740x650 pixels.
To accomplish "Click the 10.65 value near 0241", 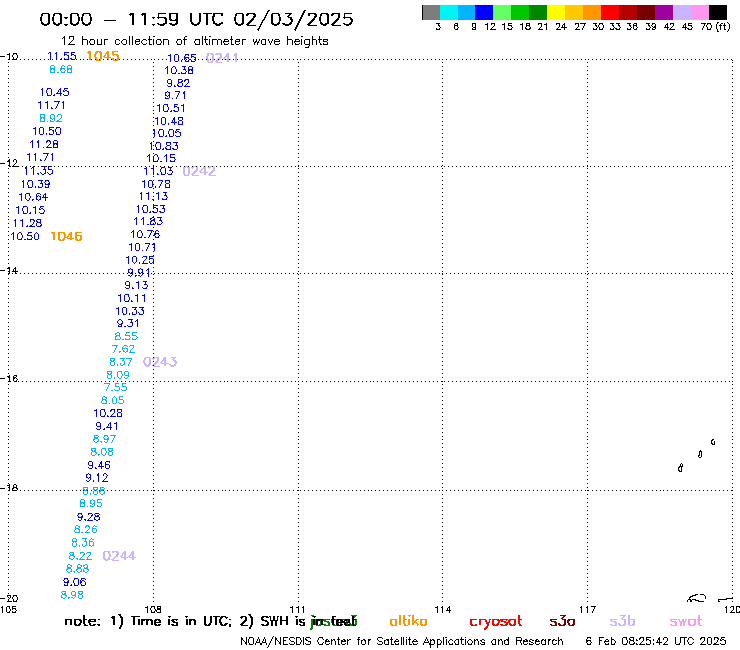I will pyautogui.click(x=182, y=58).
